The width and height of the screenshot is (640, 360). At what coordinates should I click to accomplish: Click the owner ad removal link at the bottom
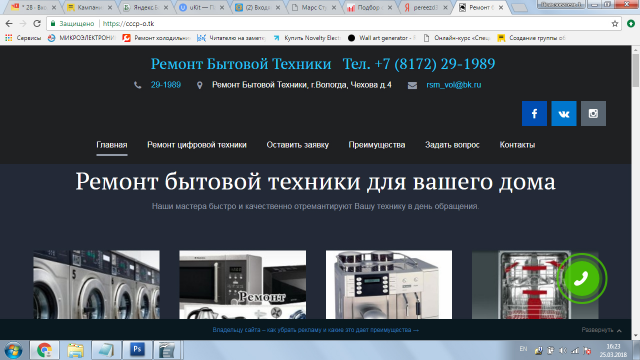316,330
